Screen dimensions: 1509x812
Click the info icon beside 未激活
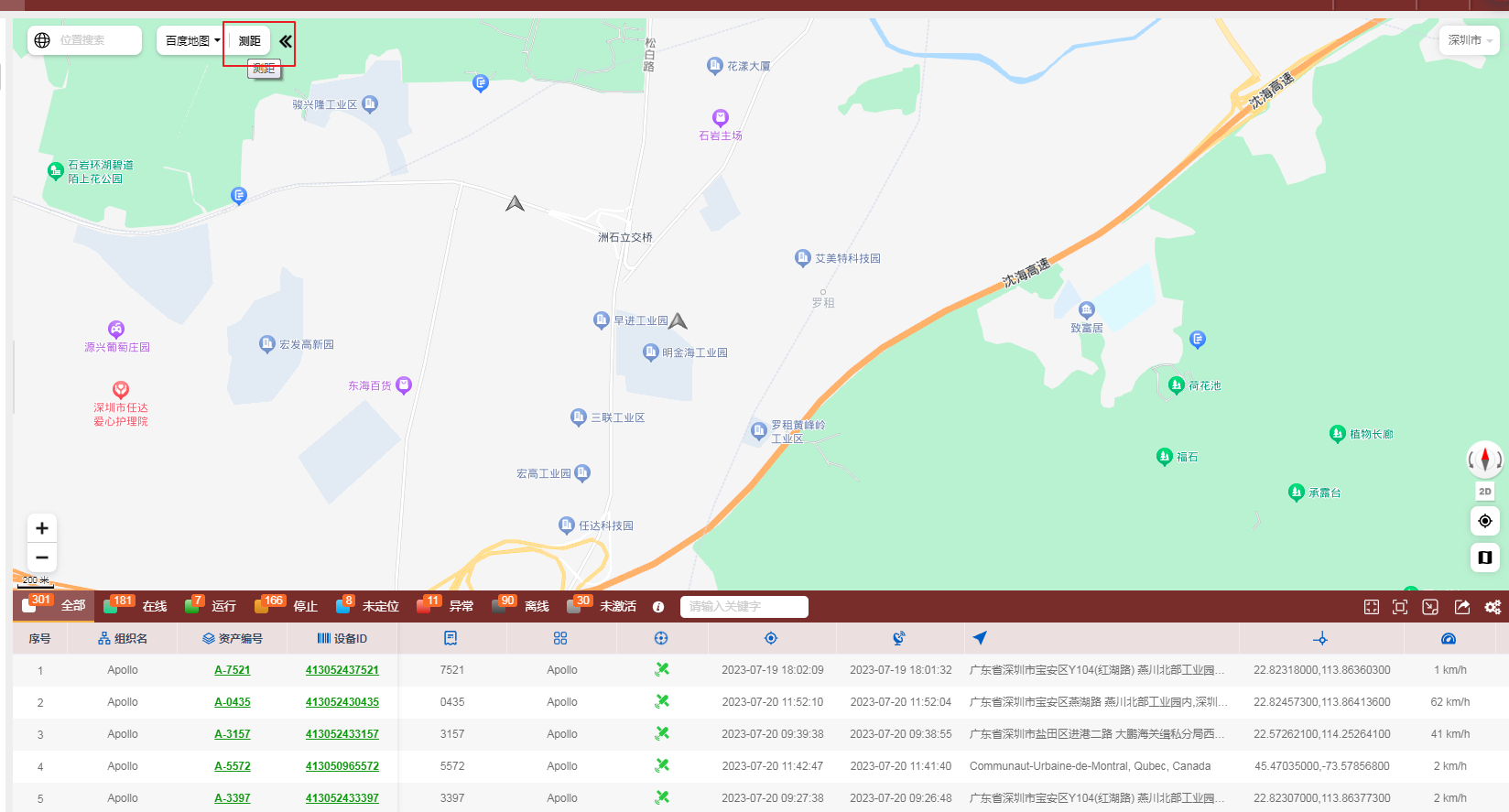click(x=658, y=607)
